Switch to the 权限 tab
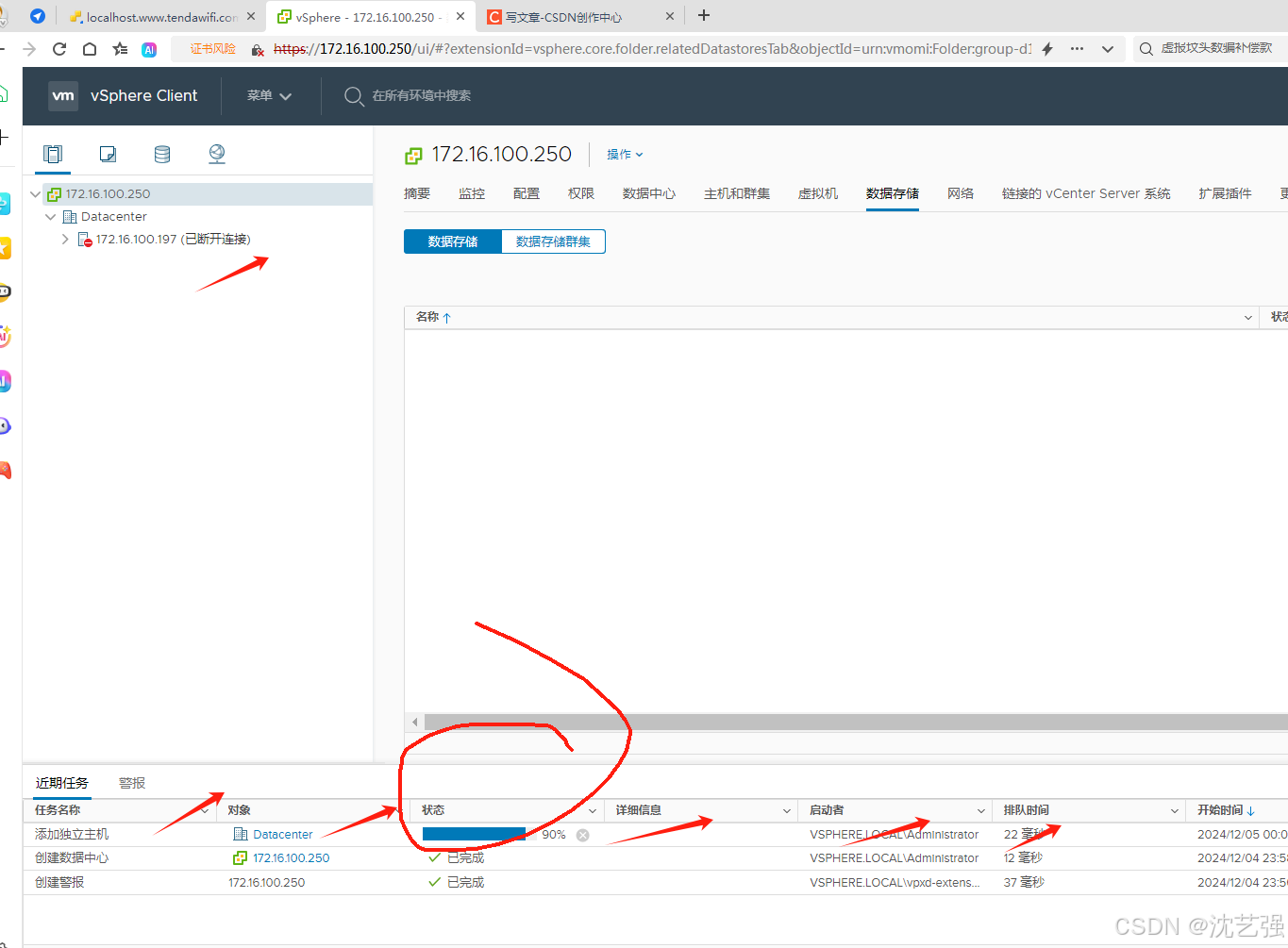The image size is (1288, 948). pos(581,193)
